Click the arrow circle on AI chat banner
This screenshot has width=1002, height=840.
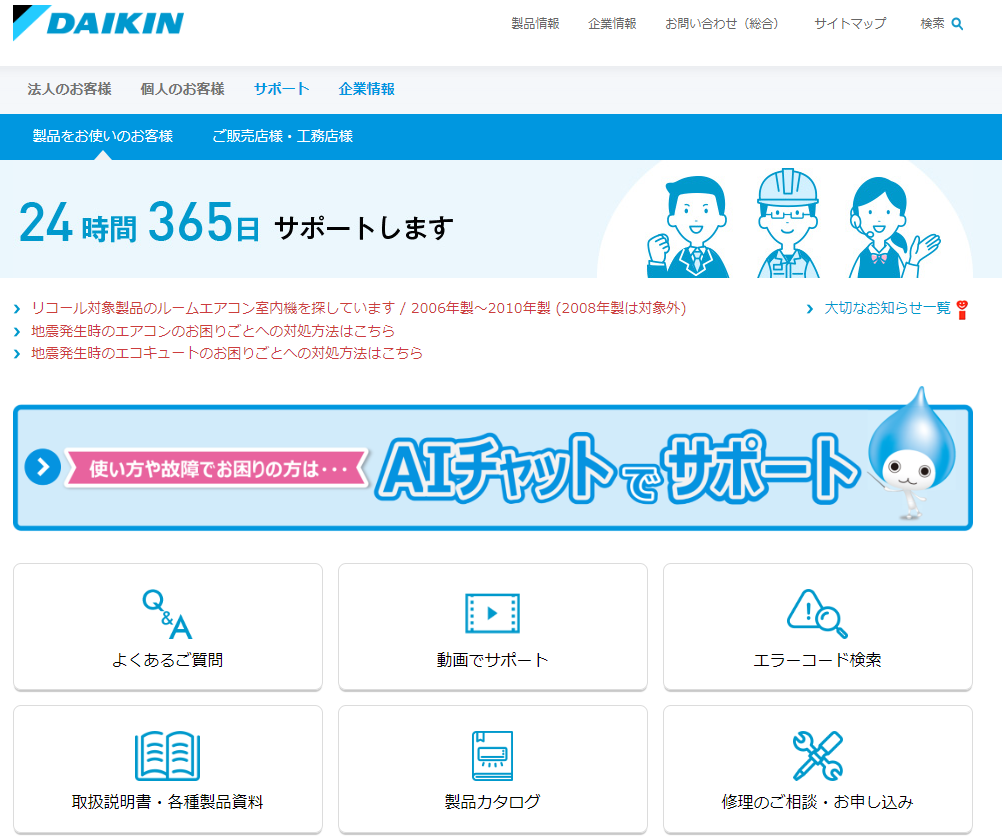43,467
